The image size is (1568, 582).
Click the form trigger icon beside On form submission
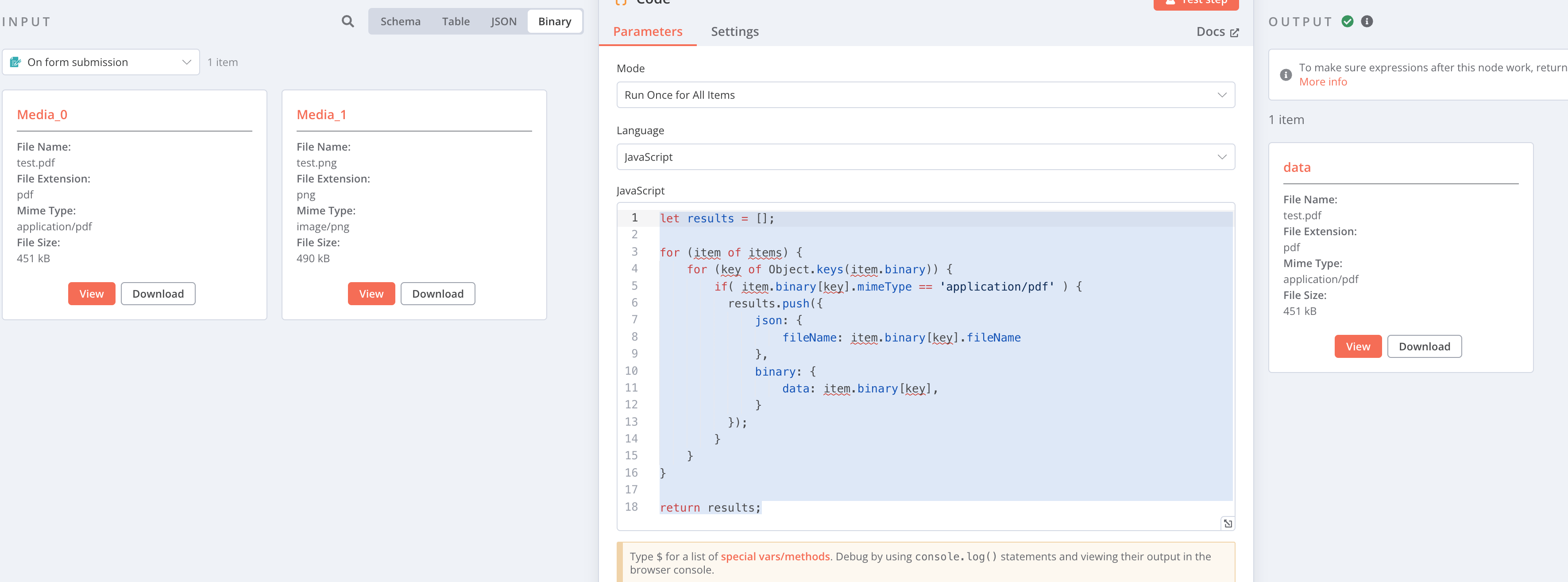click(15, 62)
